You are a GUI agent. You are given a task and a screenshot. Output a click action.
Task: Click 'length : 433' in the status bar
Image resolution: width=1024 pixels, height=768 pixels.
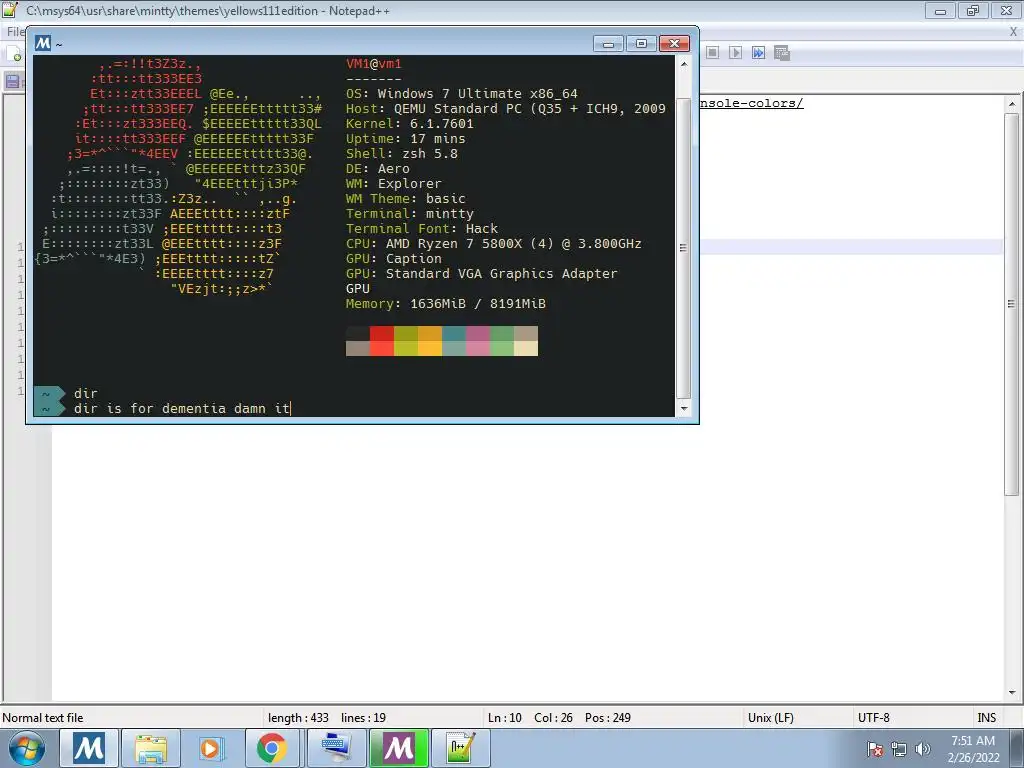[x=298, y=718]
